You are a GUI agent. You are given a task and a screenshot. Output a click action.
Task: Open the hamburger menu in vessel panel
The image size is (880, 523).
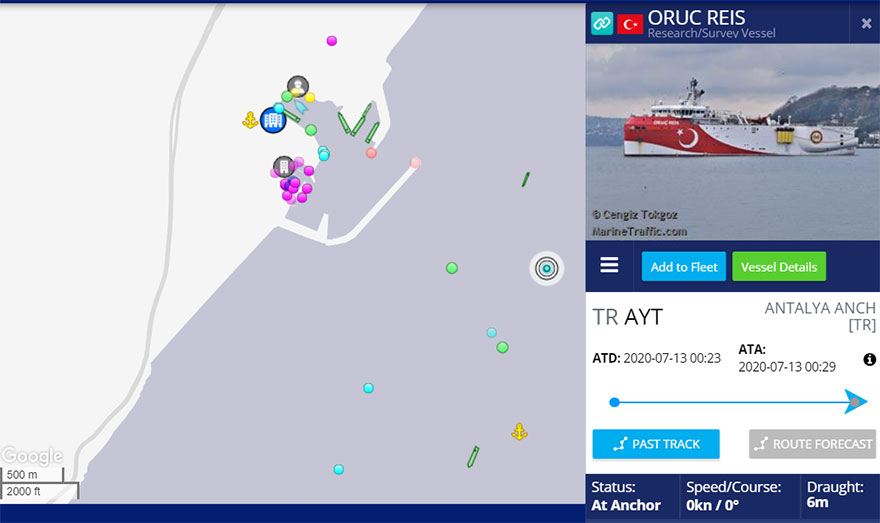609,265
